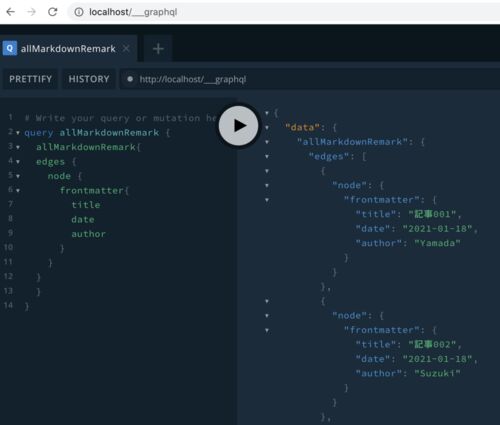Click the browser back arrow
Viewport: 500px width, 425px height.
[11, 12]
